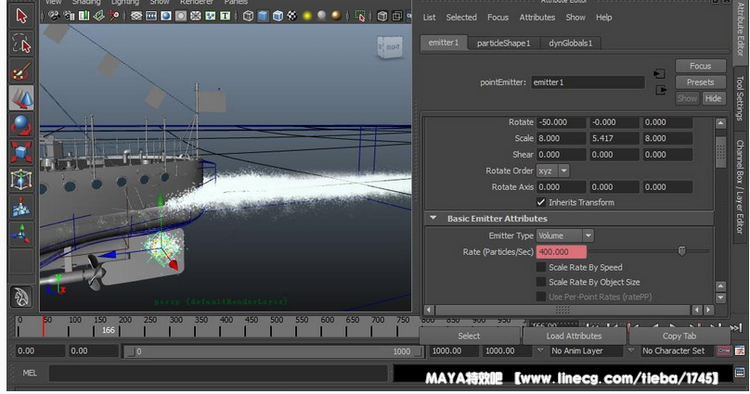Switch to the Rotate tool
Viewport: 750px width, 394px height.
click(x=22, y=125)
